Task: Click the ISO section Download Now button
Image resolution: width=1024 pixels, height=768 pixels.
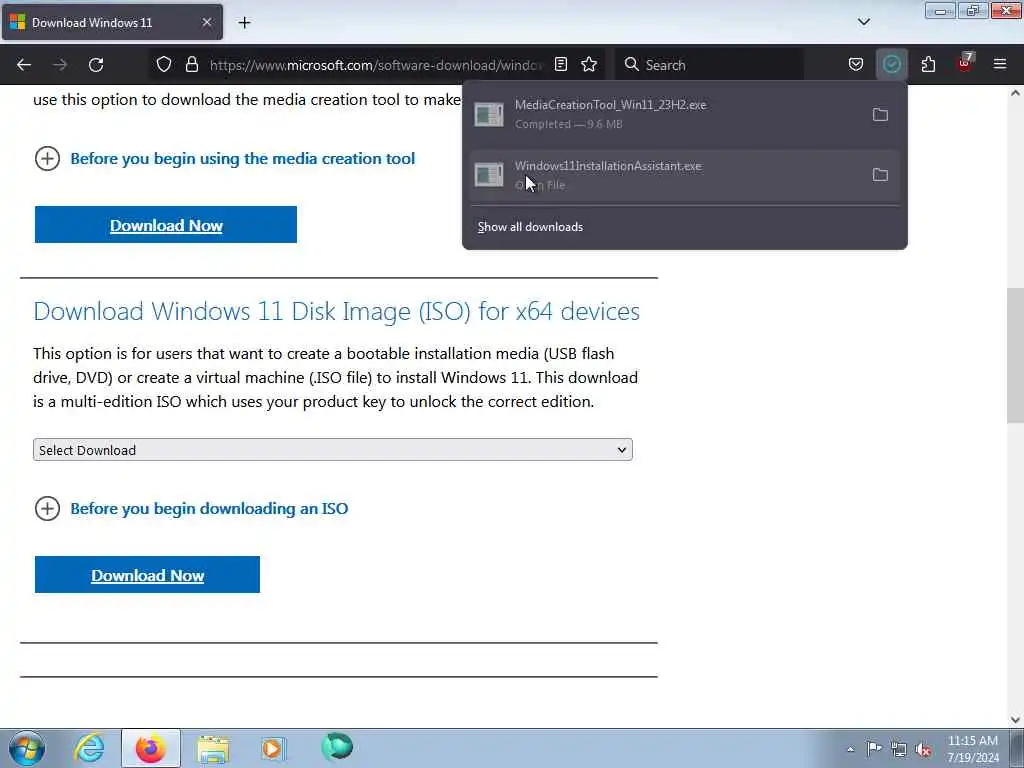Action: [x=148, y=575]
